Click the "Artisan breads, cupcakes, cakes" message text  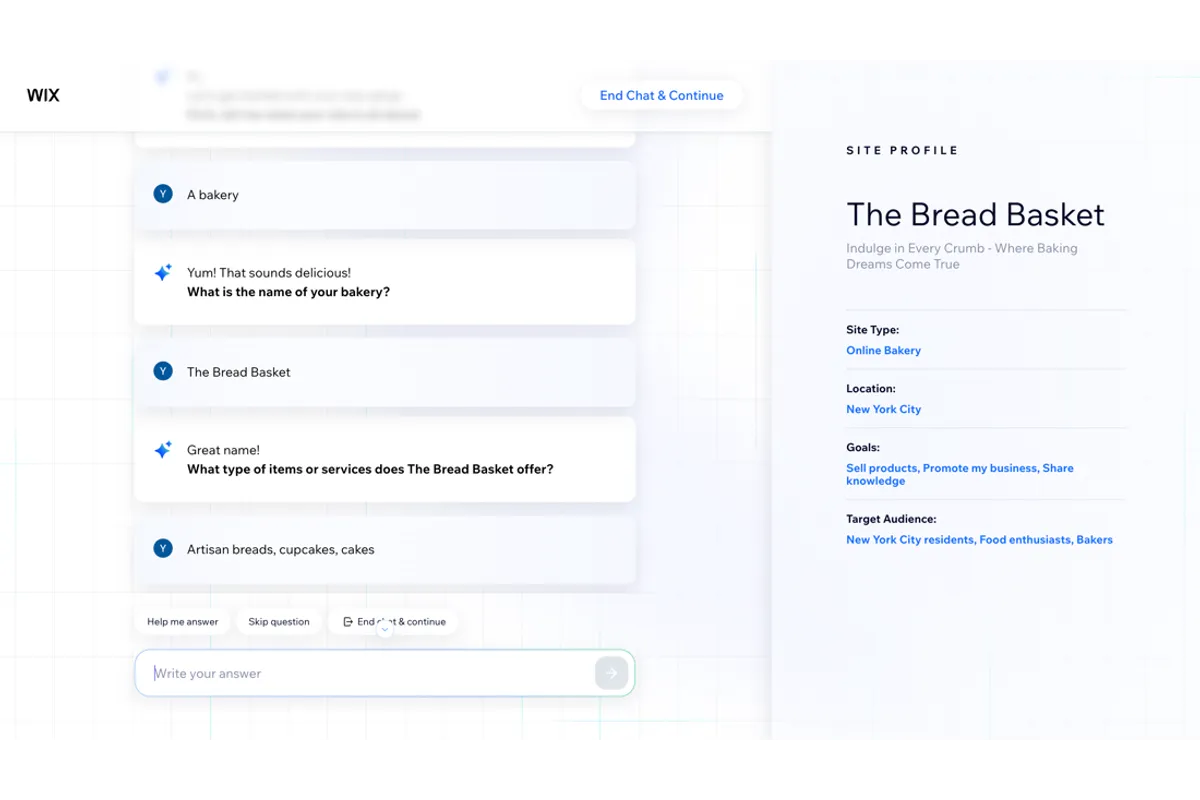click(x=280, y=550)
